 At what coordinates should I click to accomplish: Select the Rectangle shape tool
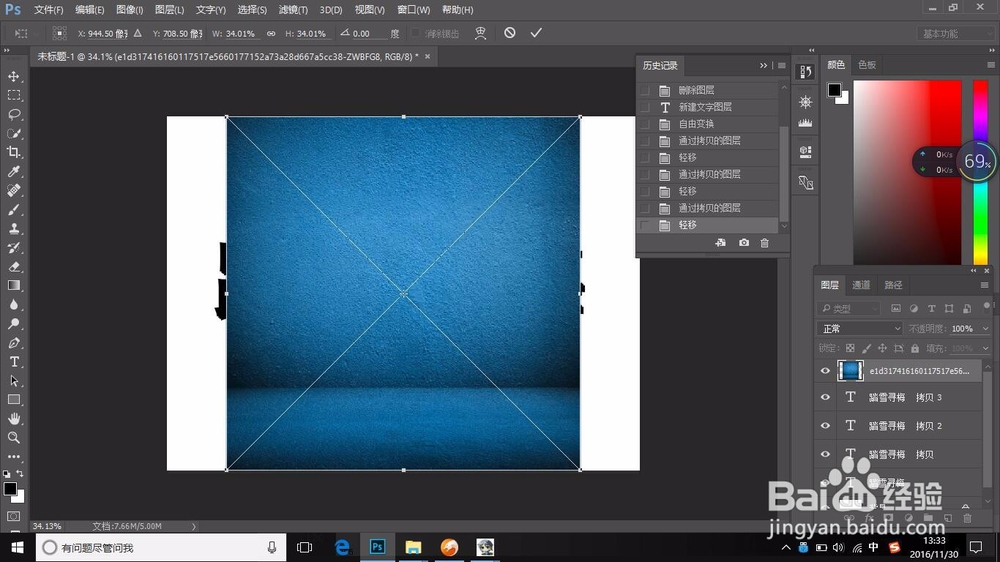(13, 400)
